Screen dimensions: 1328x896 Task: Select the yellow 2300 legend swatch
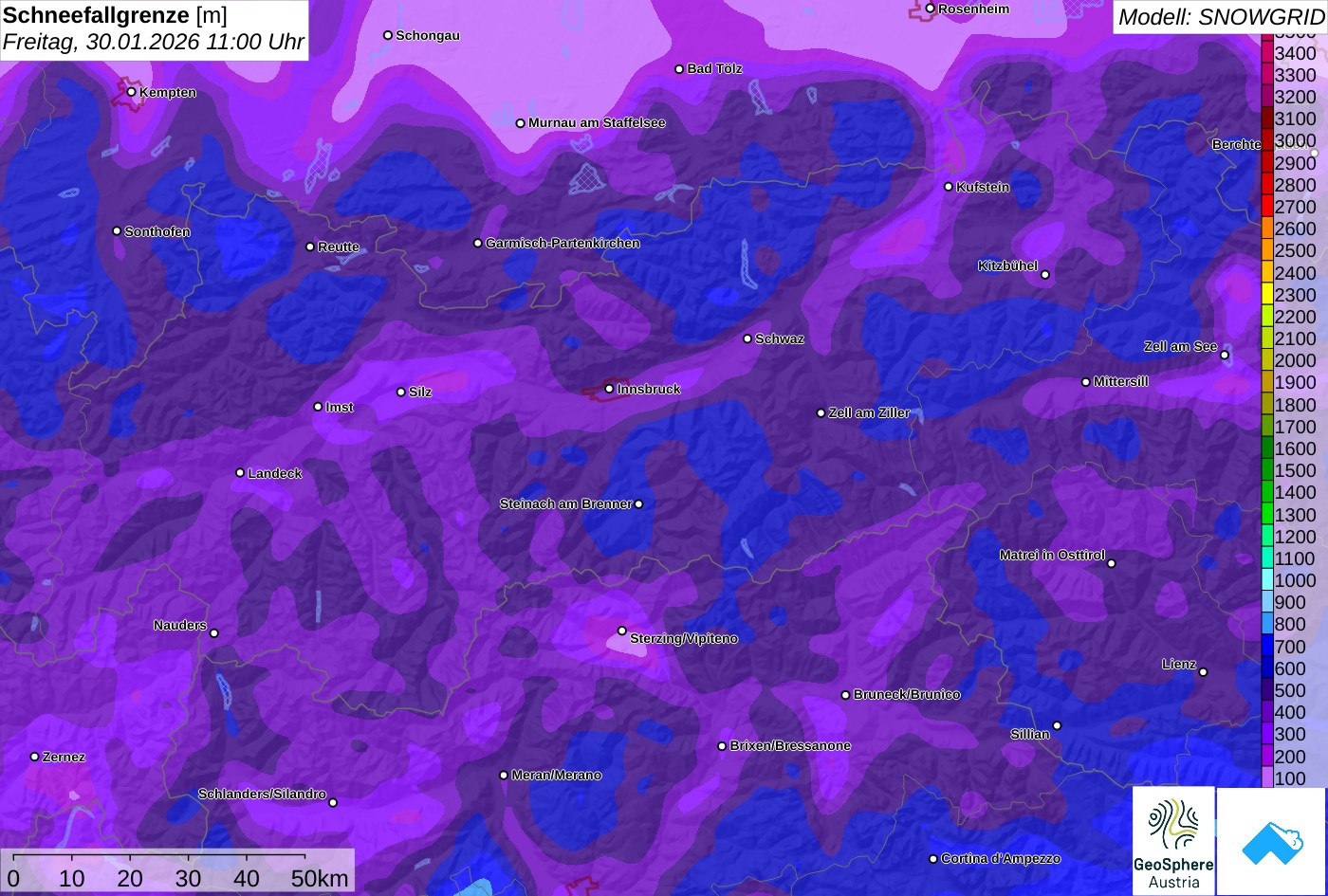1266,295
